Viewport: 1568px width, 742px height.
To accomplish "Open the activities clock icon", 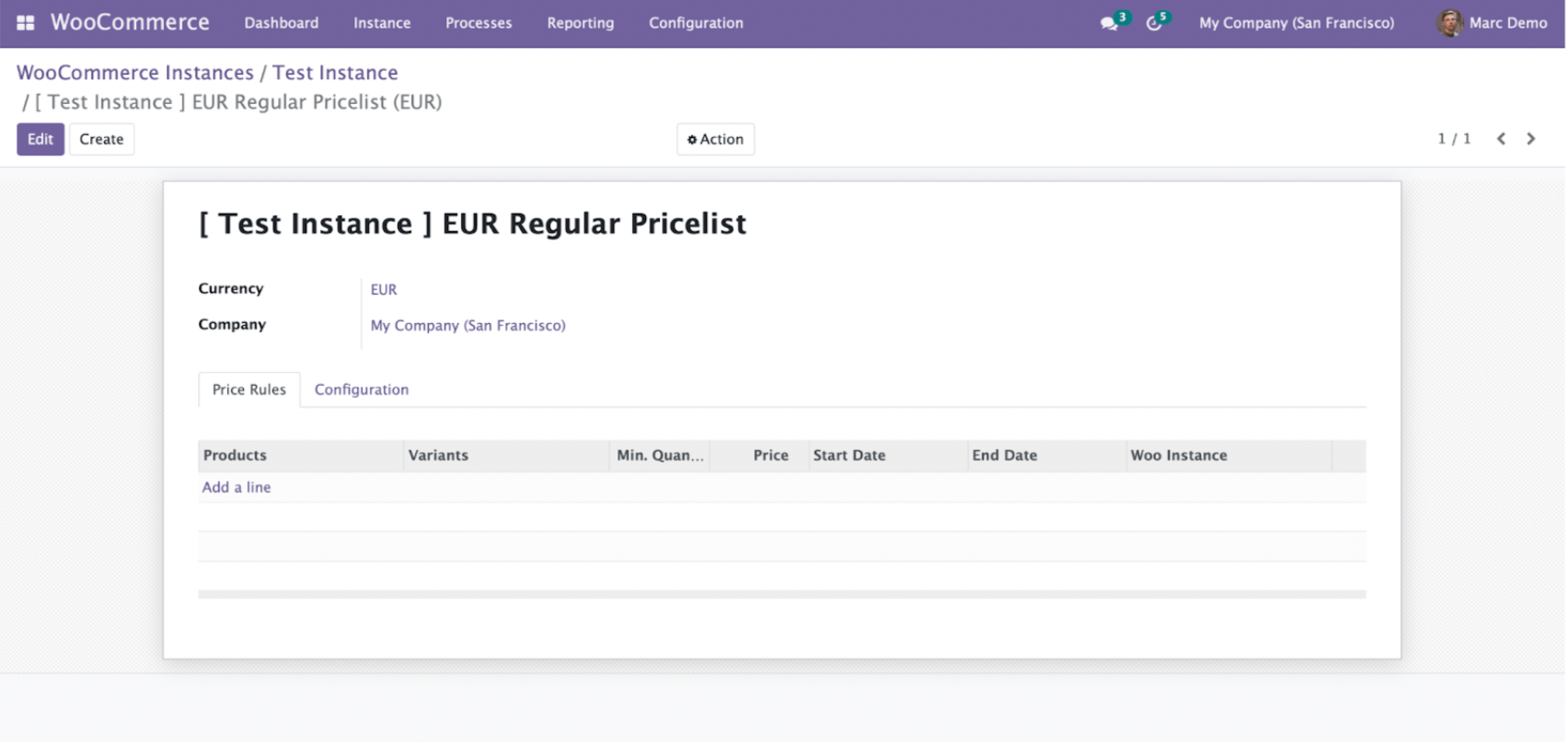I will 1154,23.
